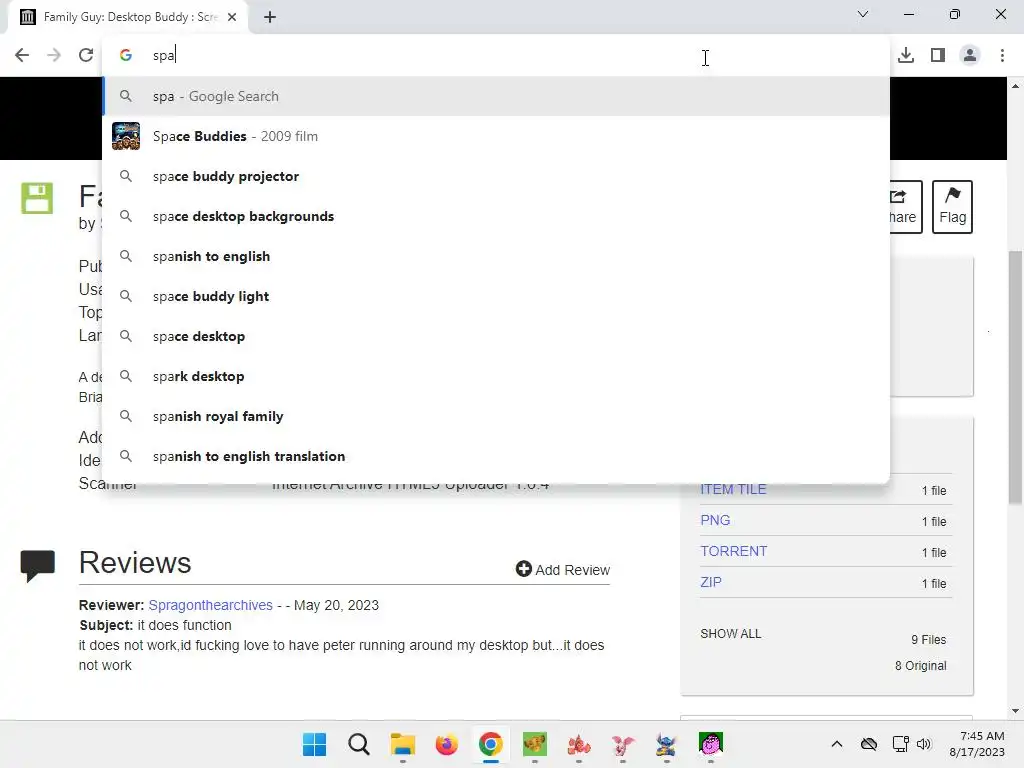This screenshot has width=1024, height=768.
Task: Open the pink Piglet taskbar app
Action: 622,744
